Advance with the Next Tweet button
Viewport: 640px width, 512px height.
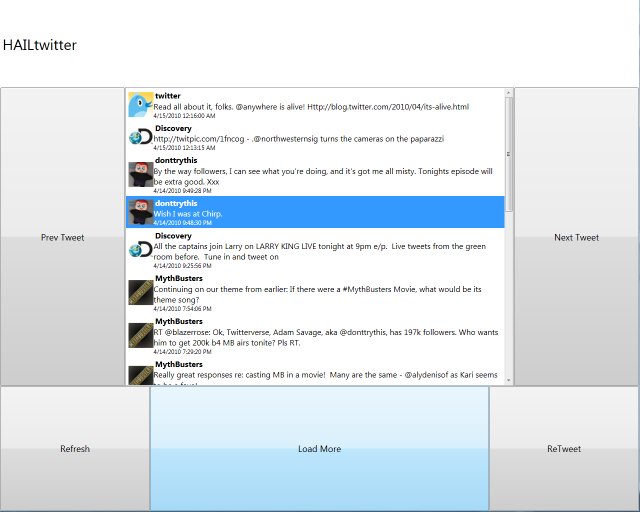point(576,238)
